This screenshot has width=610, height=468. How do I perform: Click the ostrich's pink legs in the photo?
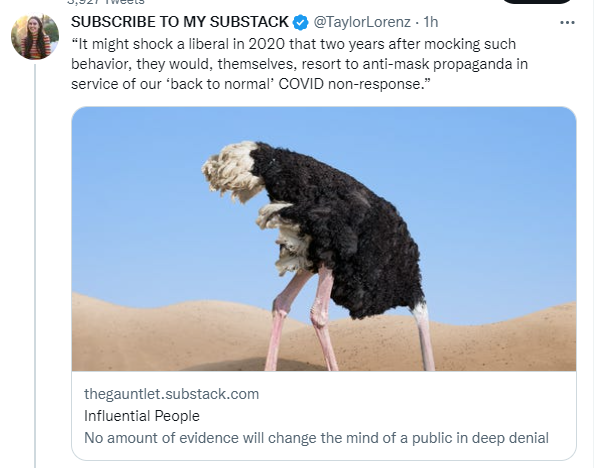303,319
